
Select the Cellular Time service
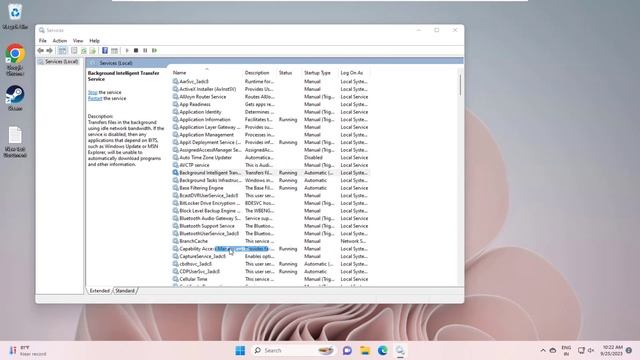(270, 279)
